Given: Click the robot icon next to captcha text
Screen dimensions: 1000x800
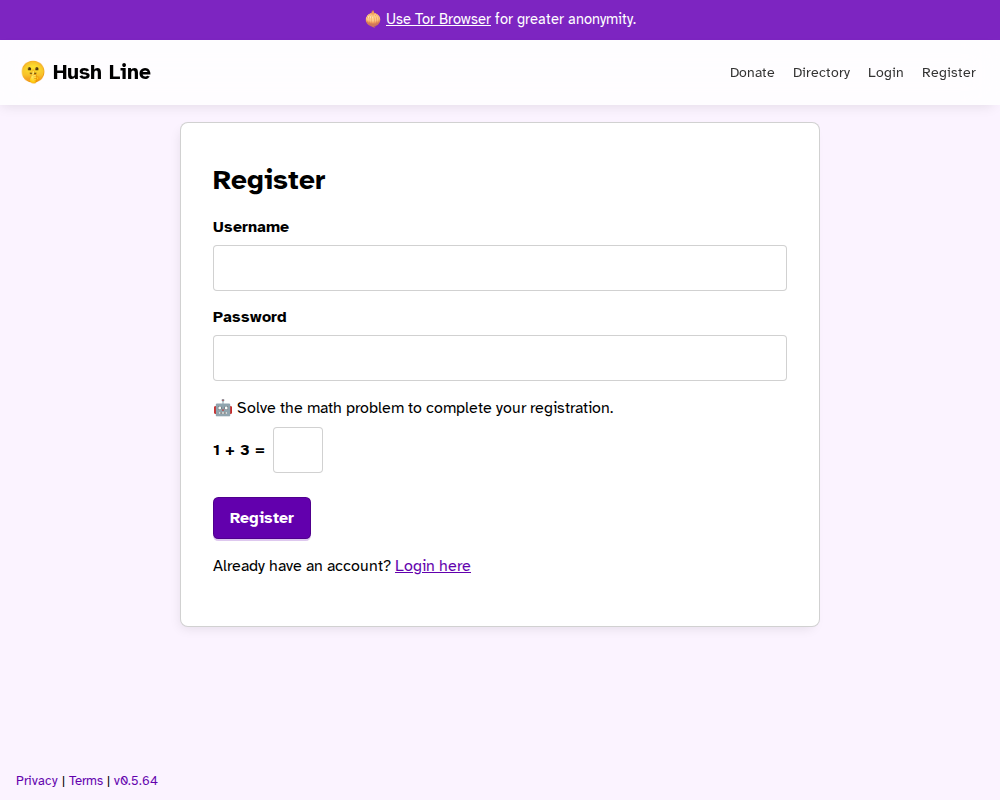Looking at the screenshot, I should click(221, 408).
